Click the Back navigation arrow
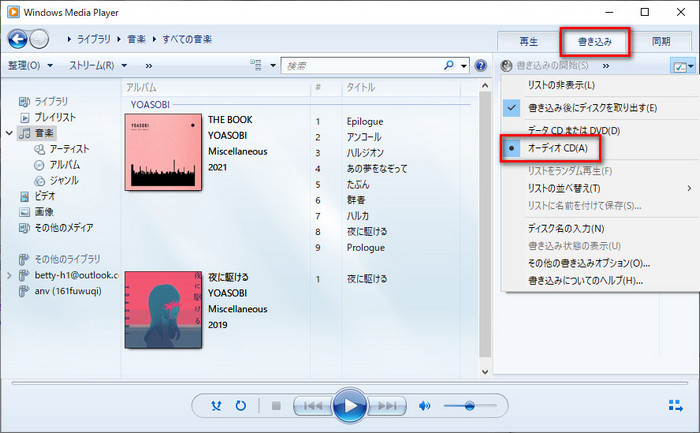Image resolution: width=700 pixels, height=433 pixels. point(18,40)
